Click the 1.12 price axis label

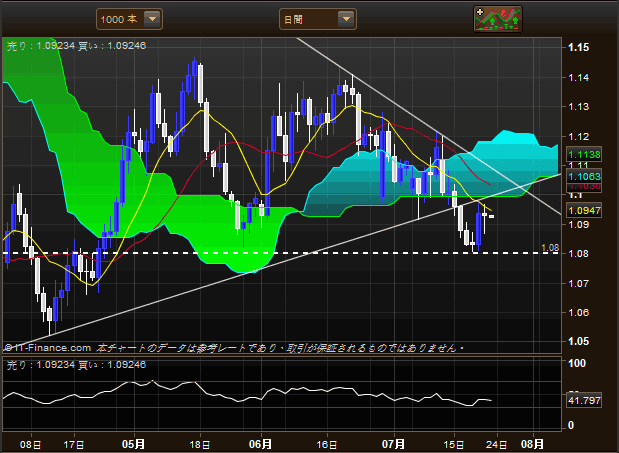pyautogui.click(x=578, y=137)
